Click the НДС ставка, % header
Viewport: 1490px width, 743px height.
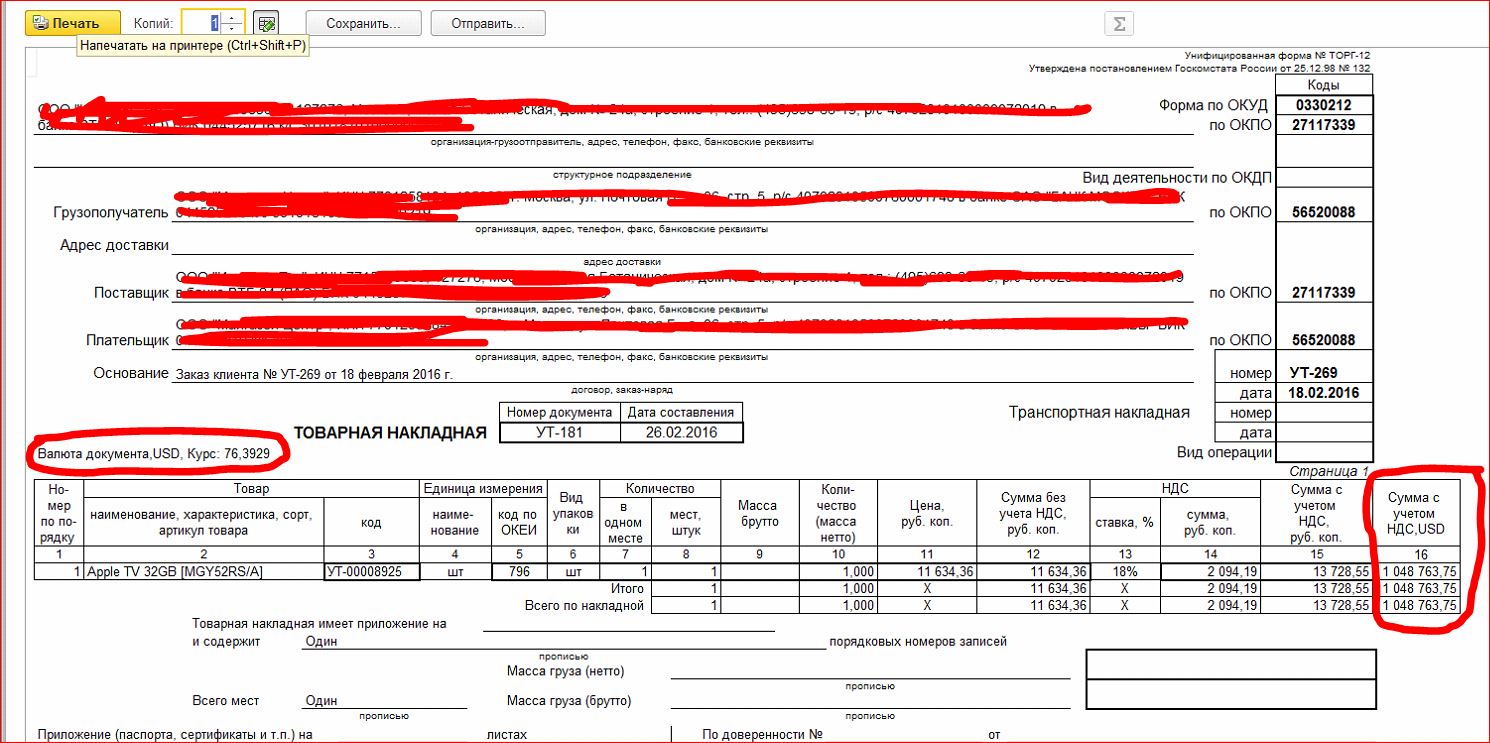(1127, 521)
